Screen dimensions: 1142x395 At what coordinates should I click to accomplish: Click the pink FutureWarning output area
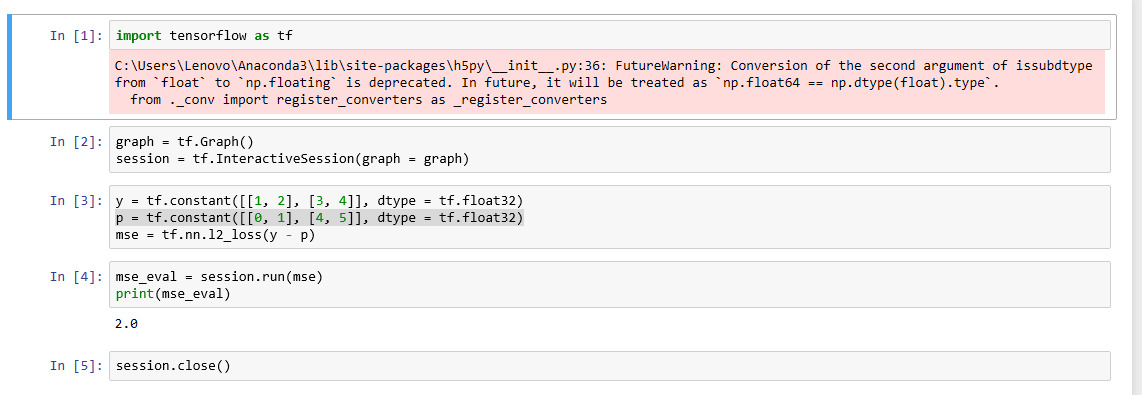click(607, 82)
